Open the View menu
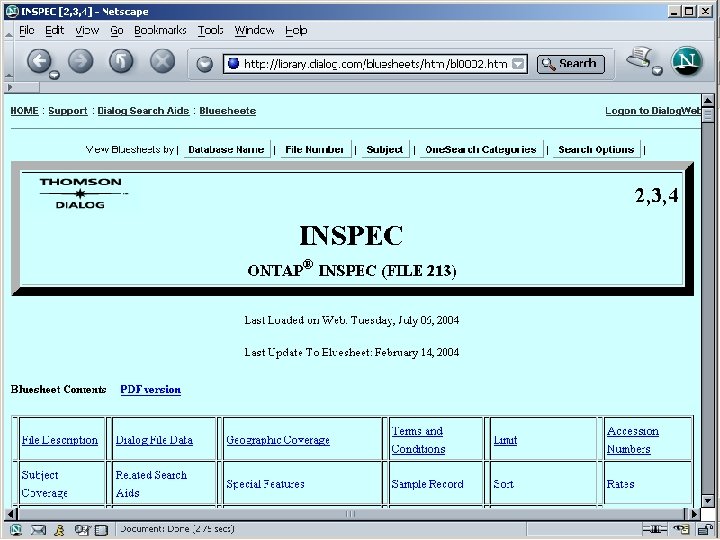The image size is (720, 540). coord(87,30)
